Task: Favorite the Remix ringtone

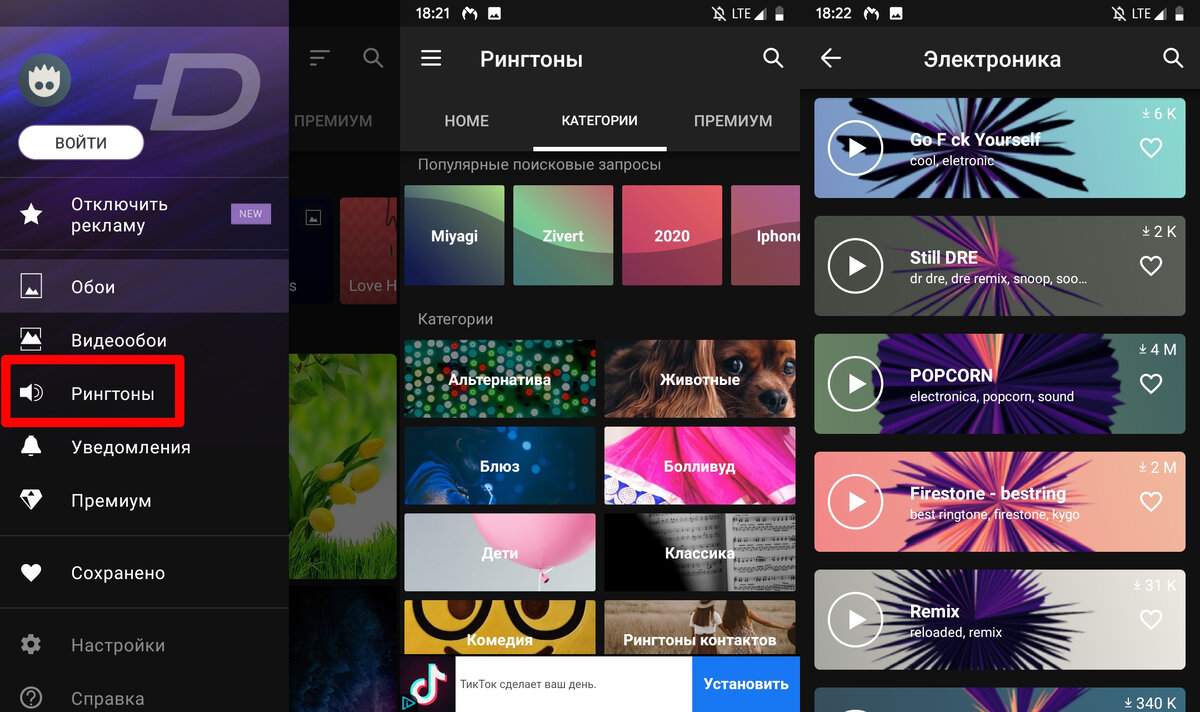Action: (1151, 620)
